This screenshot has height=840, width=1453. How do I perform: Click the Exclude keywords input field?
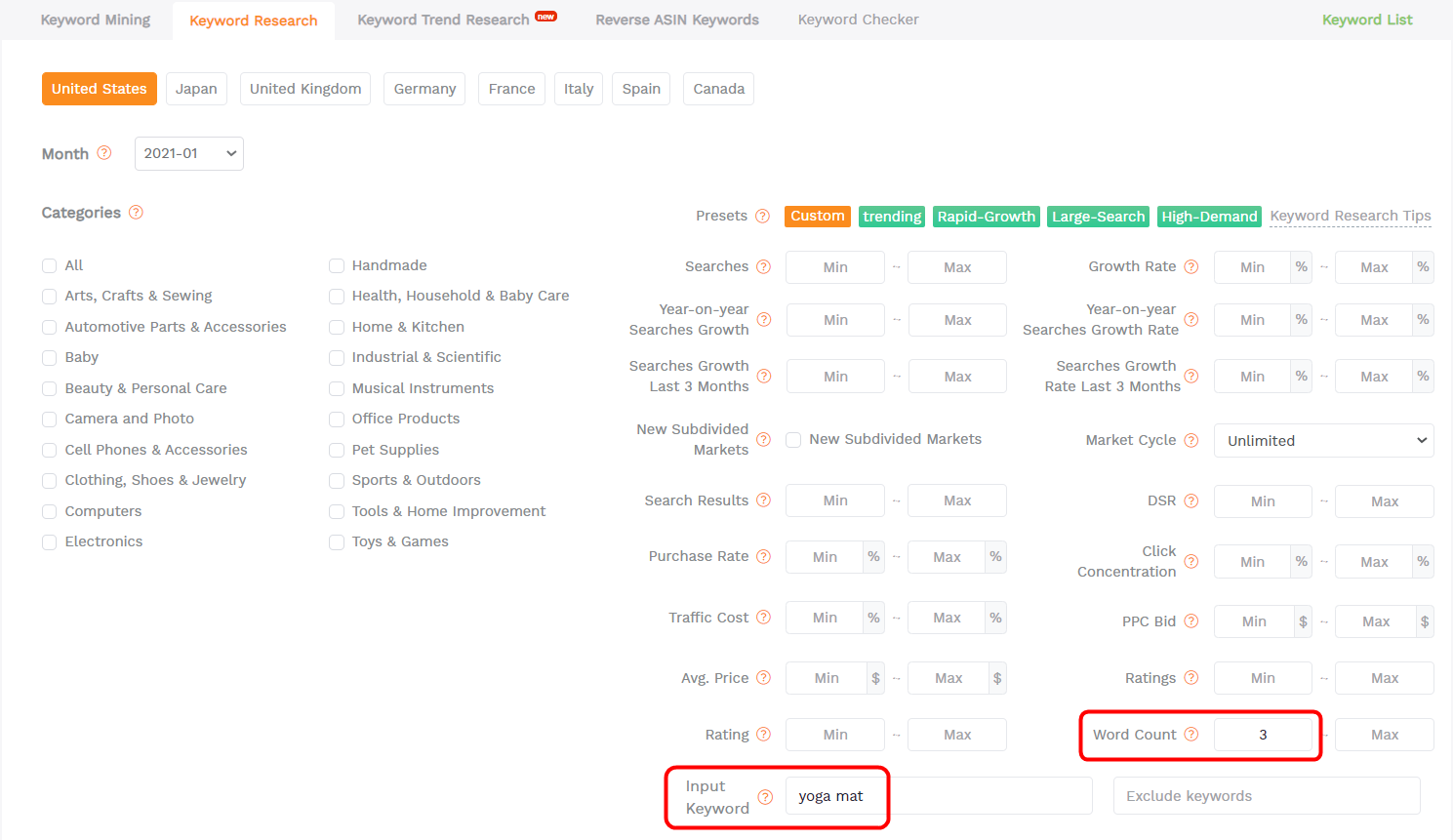pyautogui.click(x=1266, y=796)
